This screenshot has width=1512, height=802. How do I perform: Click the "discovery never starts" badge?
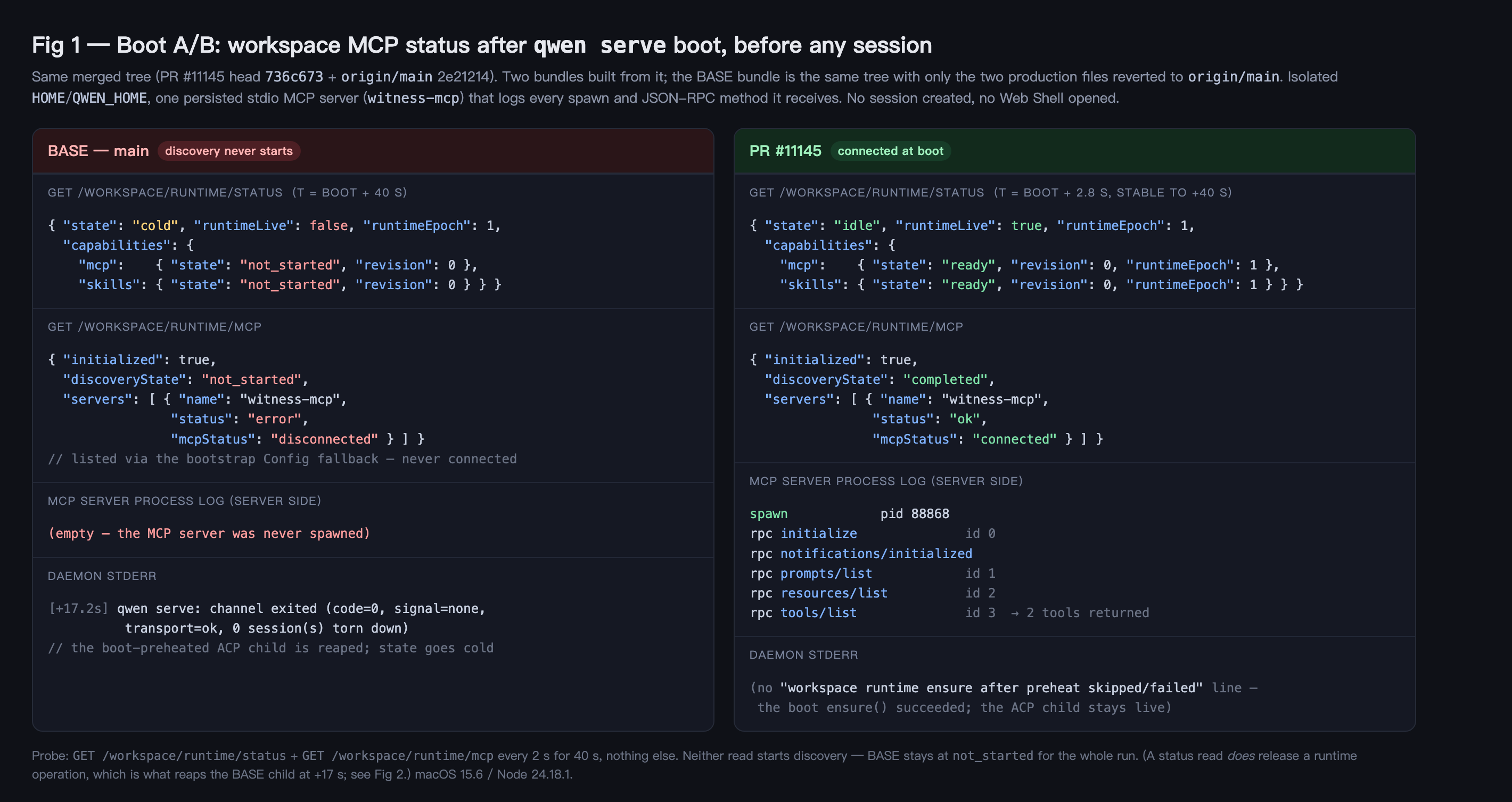pyautogui.click(x=228, y=151)
